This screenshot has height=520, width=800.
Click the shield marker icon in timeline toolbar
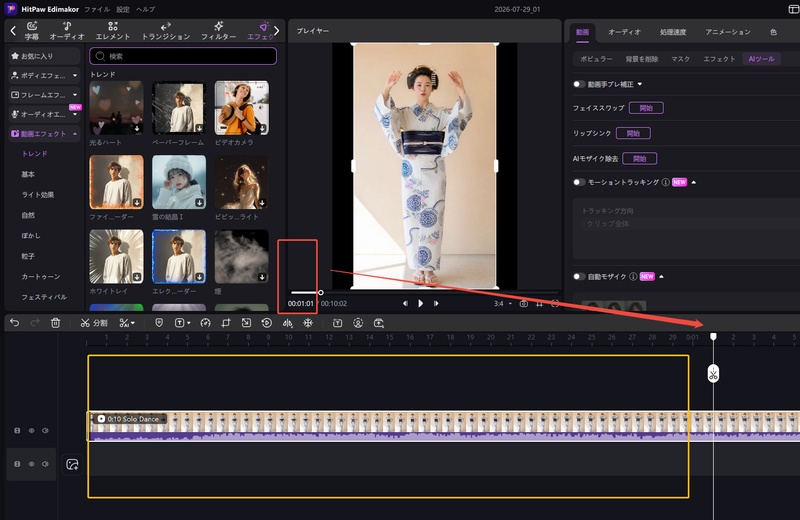[x=159, y=323]
